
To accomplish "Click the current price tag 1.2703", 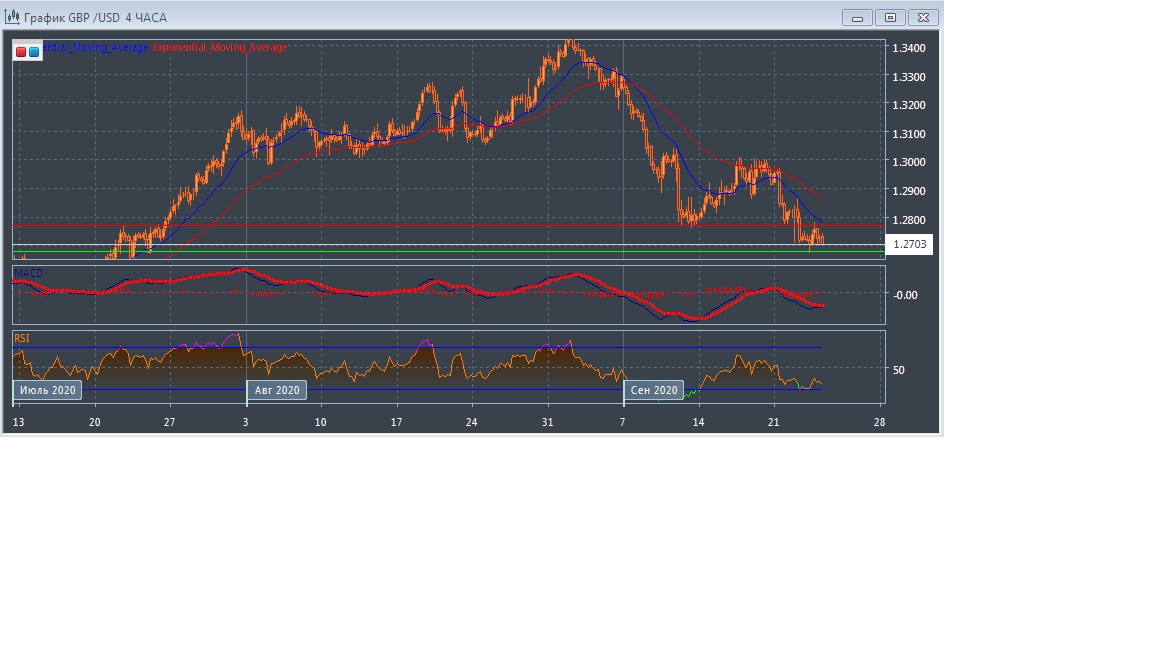I will pos(909,244).
